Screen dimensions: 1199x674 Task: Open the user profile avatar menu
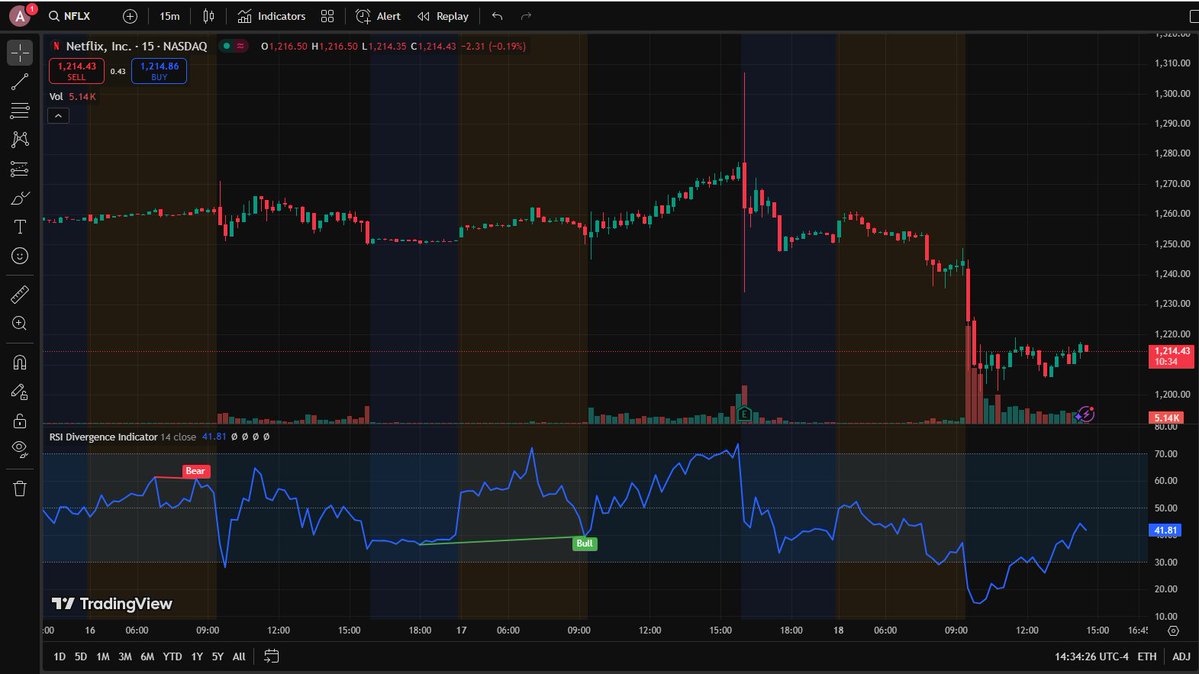21,15
